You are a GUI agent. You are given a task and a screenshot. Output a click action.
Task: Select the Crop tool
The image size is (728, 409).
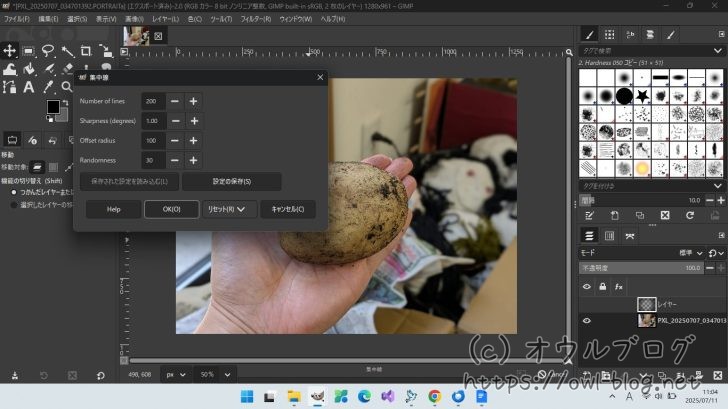click(85, 51)
